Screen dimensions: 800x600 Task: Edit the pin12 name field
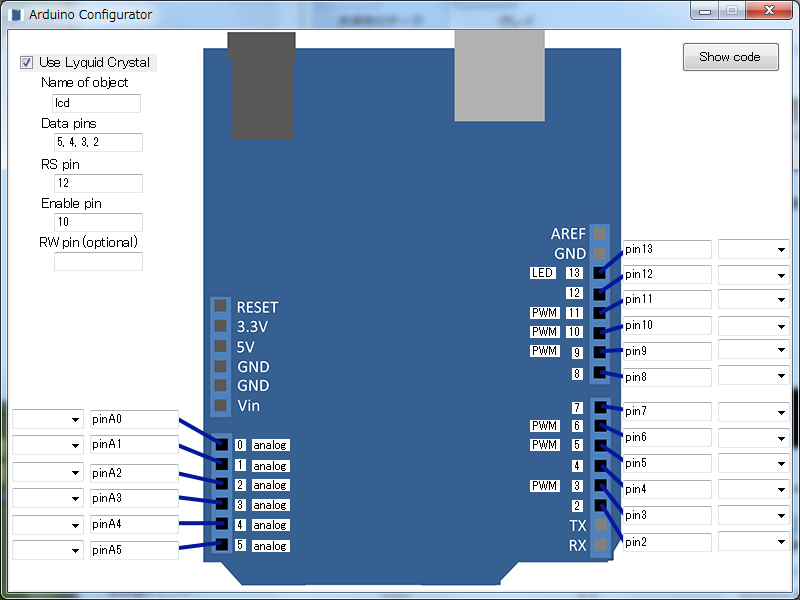click(x=667, y=274)
